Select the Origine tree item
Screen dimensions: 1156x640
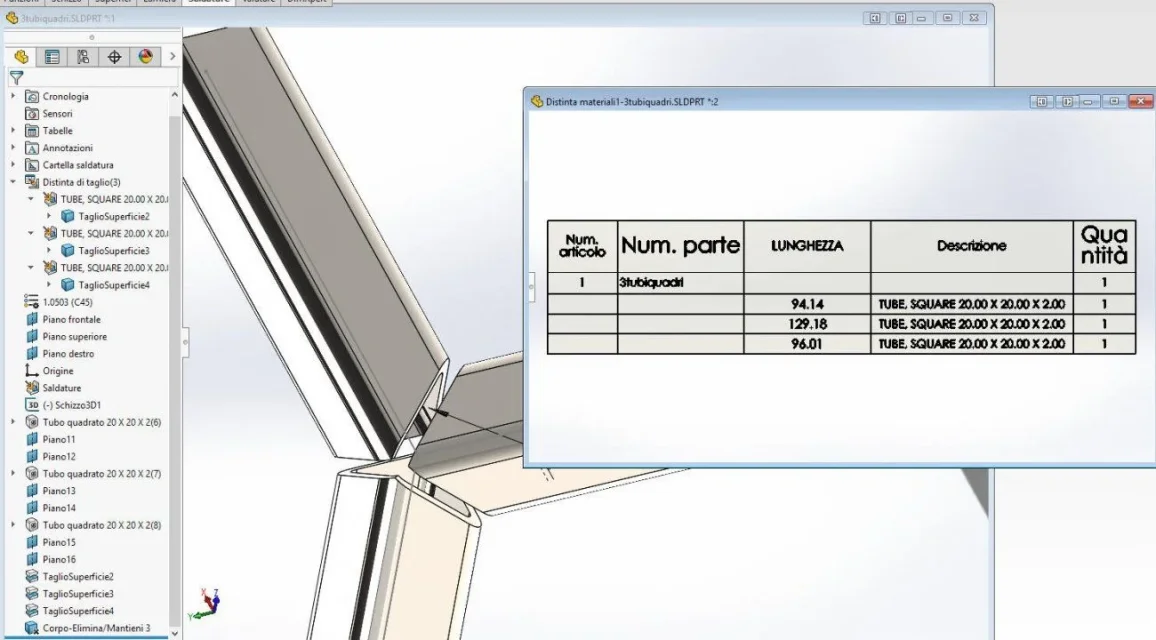click(x=58, y=371)
